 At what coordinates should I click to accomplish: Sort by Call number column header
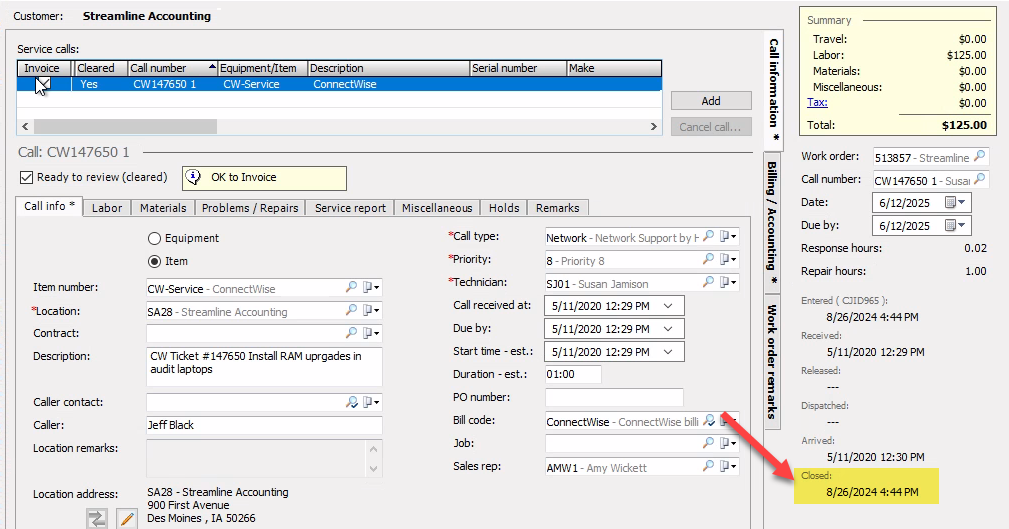[172, 68]
